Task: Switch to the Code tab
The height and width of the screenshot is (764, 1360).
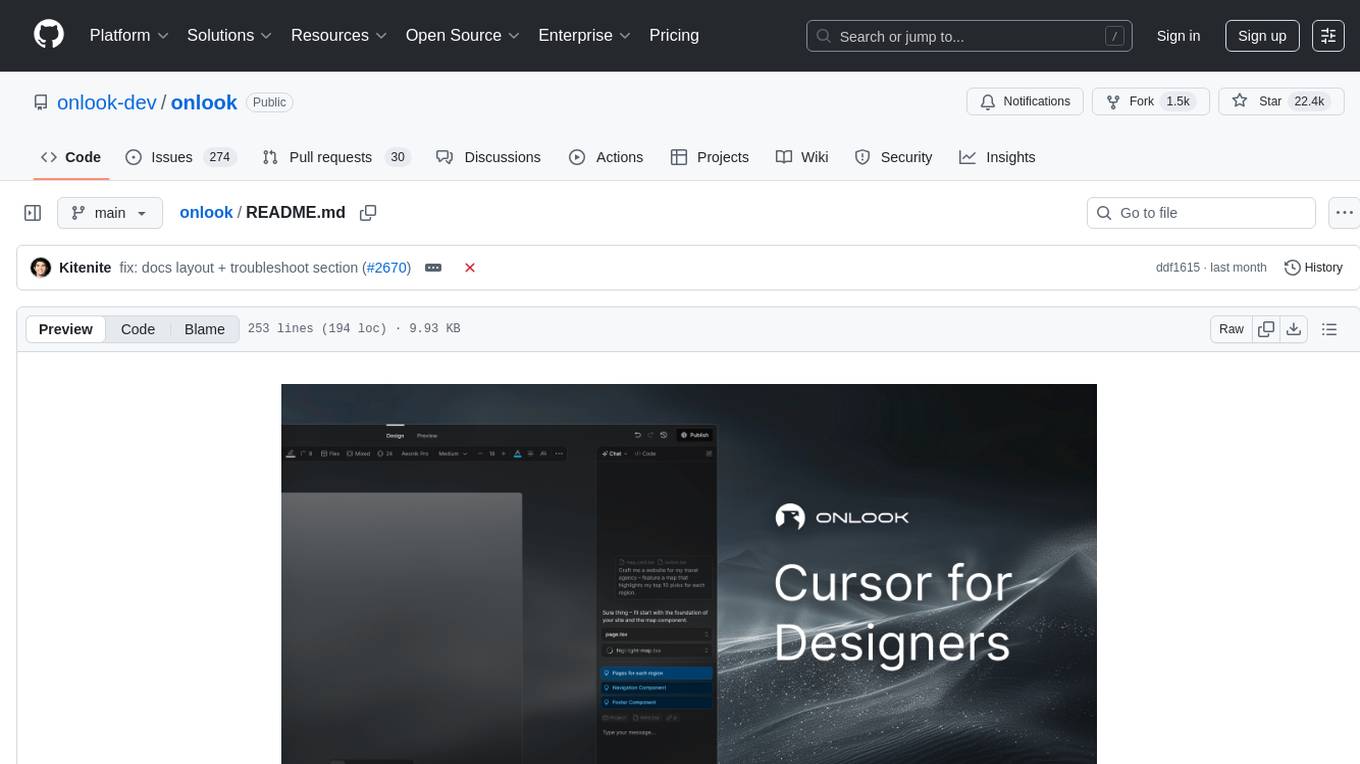Action: point(71,157)
